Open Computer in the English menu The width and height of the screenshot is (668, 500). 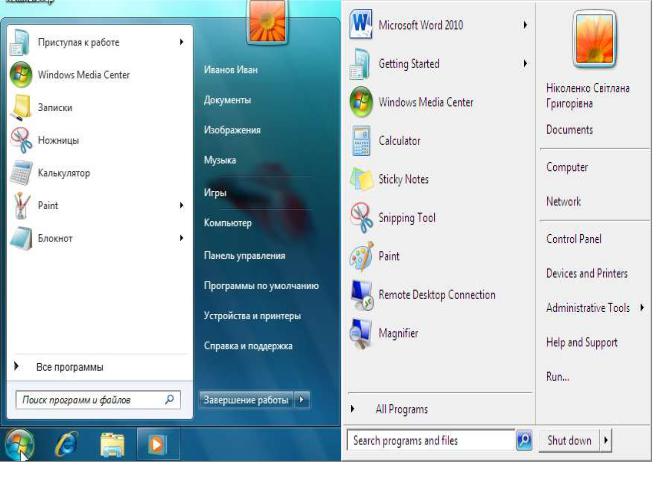tap(567, 167)
